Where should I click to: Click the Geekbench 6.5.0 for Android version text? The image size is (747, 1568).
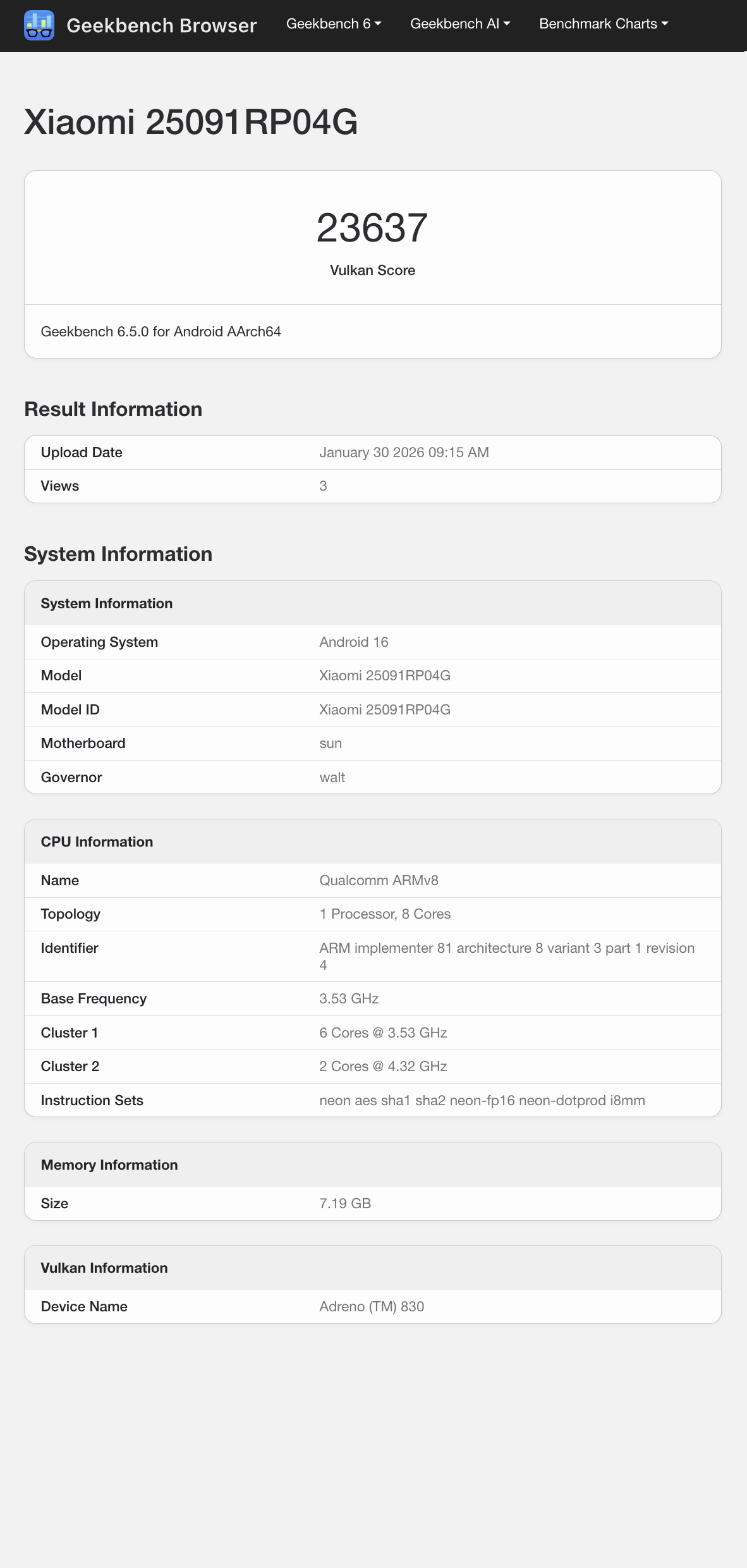point(161,331)
